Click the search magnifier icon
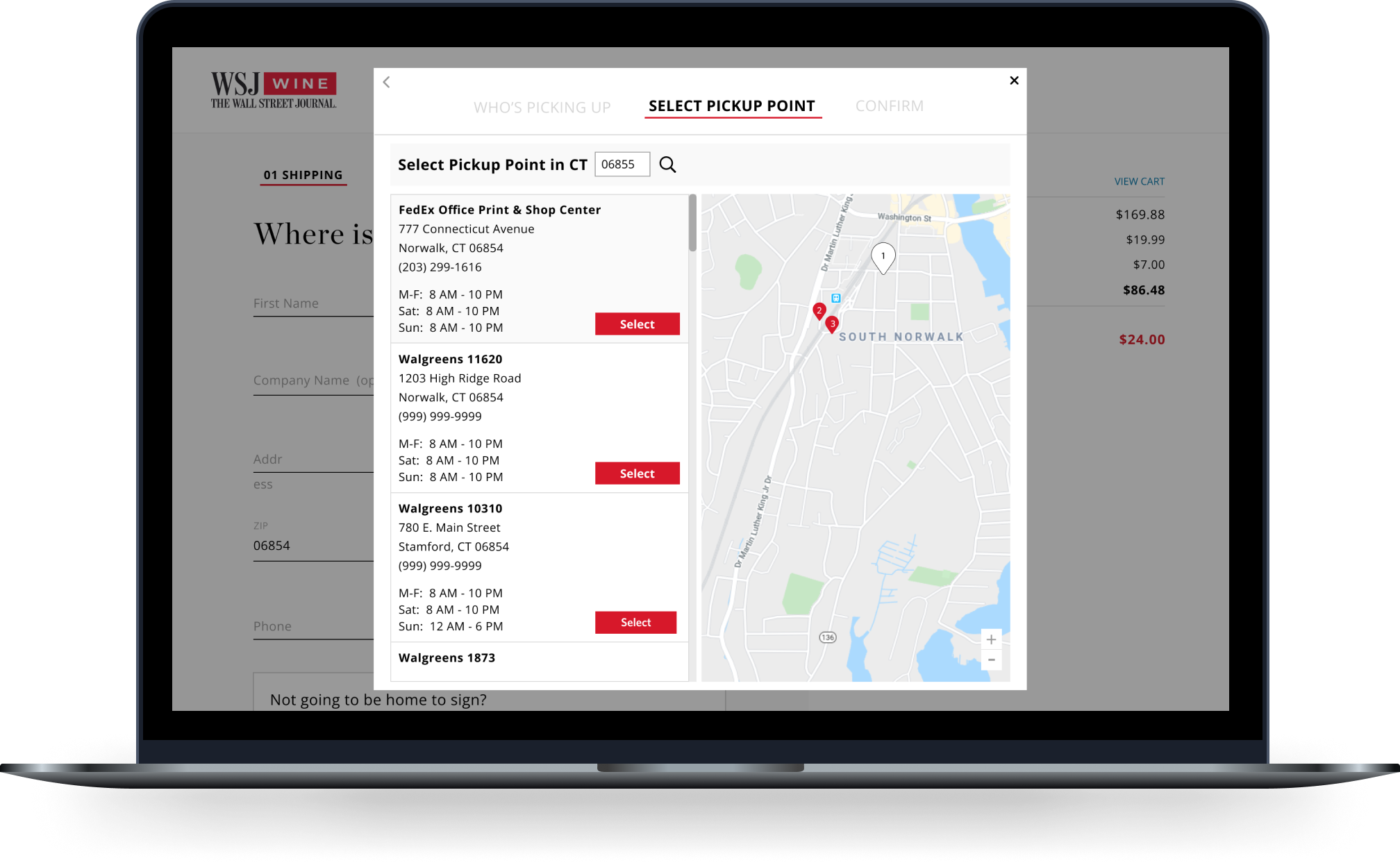 [667, 165]
